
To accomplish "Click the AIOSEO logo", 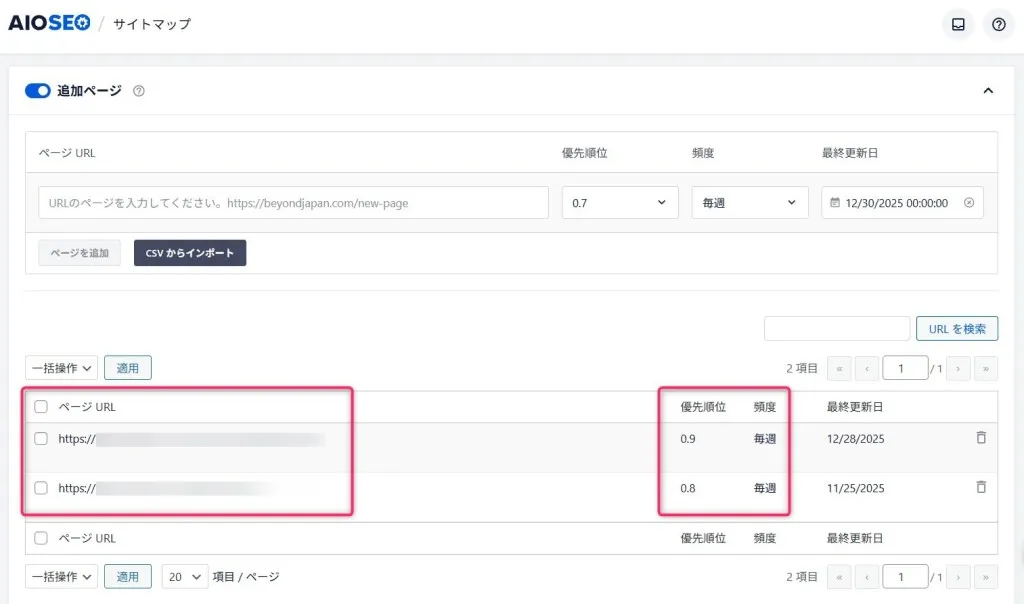I will pos(49,23).
